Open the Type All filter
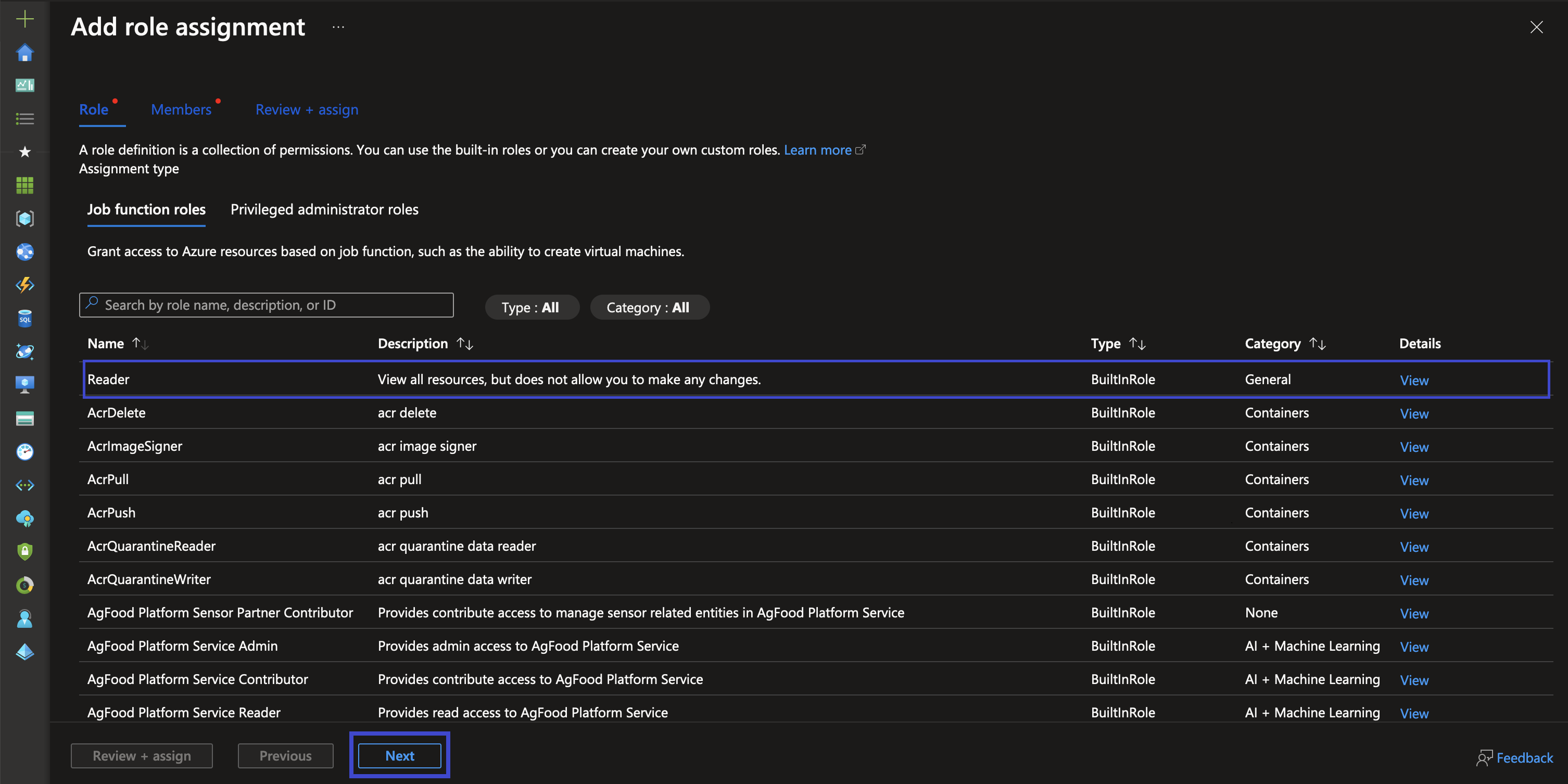 [531, 307]
